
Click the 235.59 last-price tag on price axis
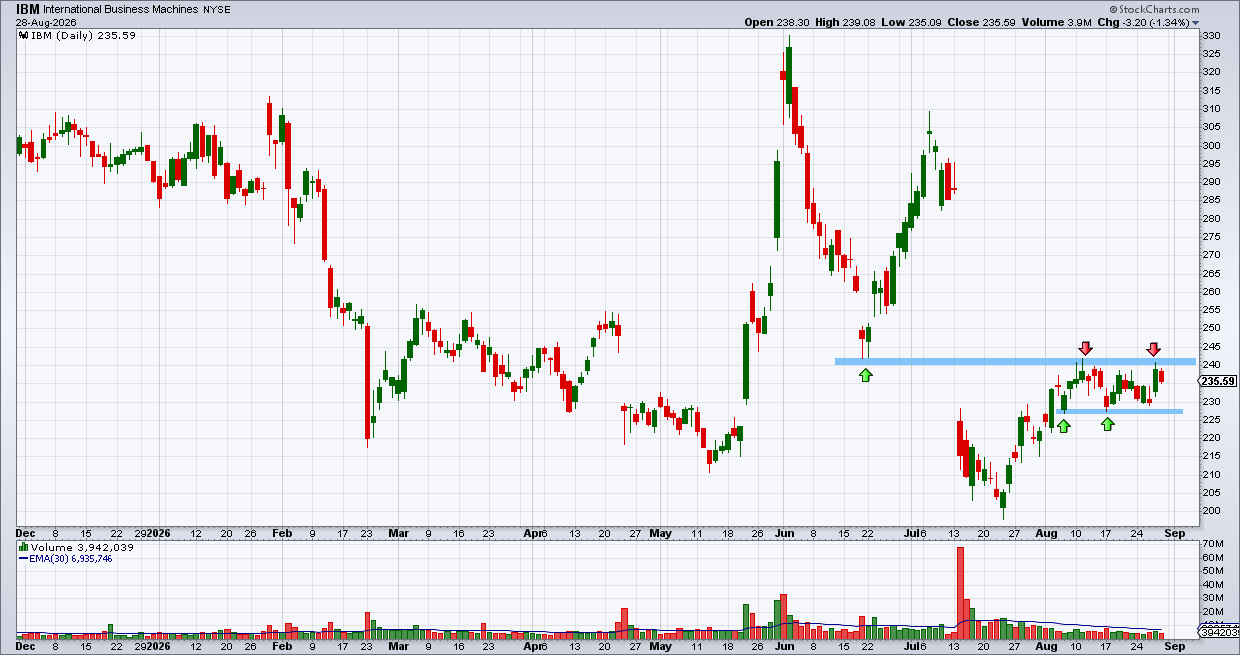1216,381
